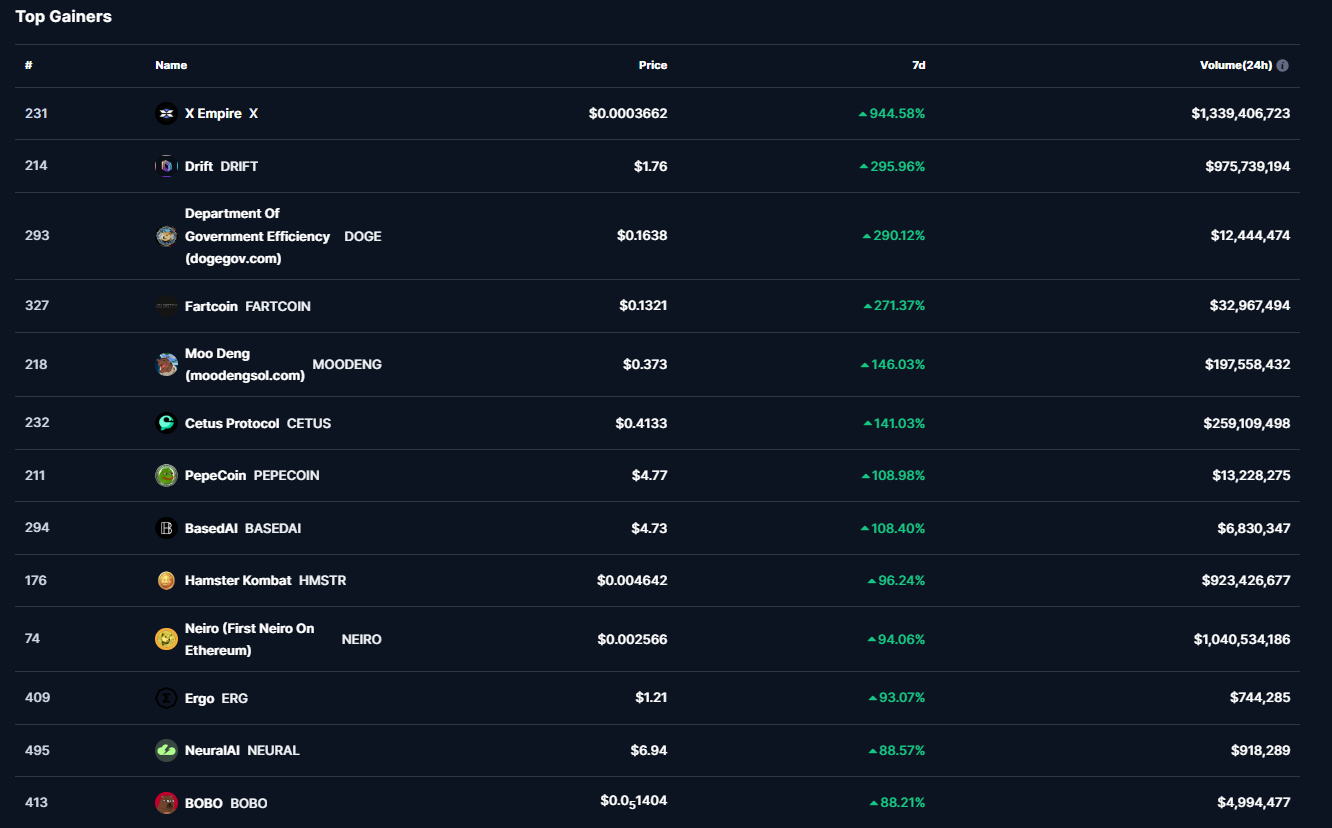
Task: Click the PepeCoin frog icon
Action: tap(166, 476)
